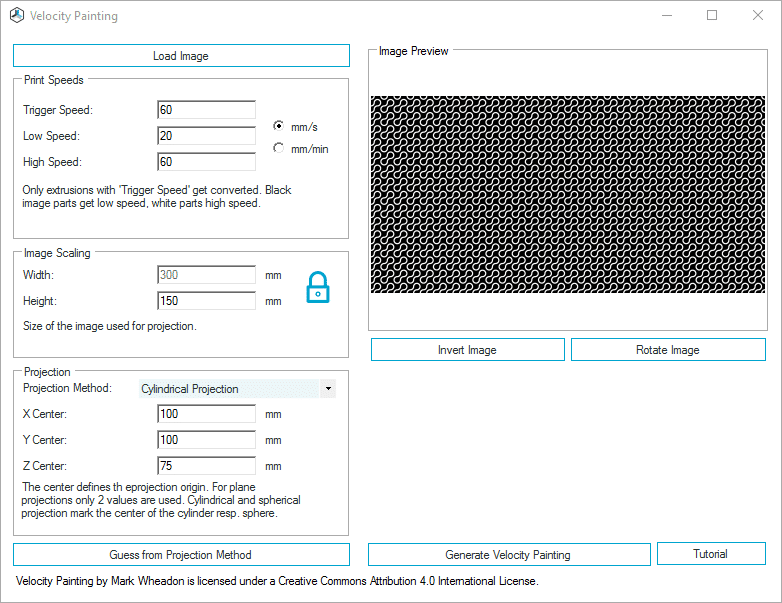Open the Projection Method dropdown arrow

328,389
